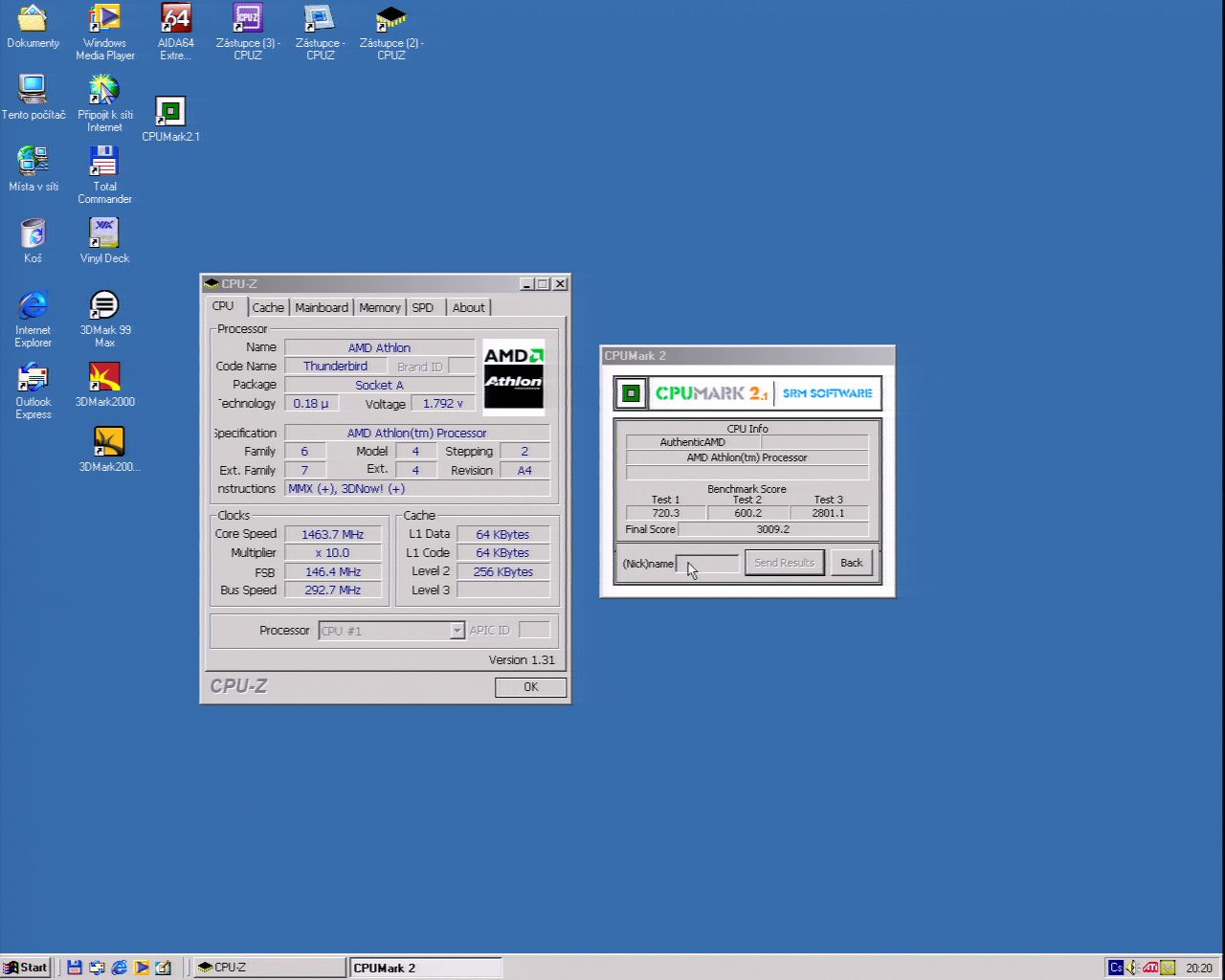Click the Test 2 score 600.2

coord(747,513)
